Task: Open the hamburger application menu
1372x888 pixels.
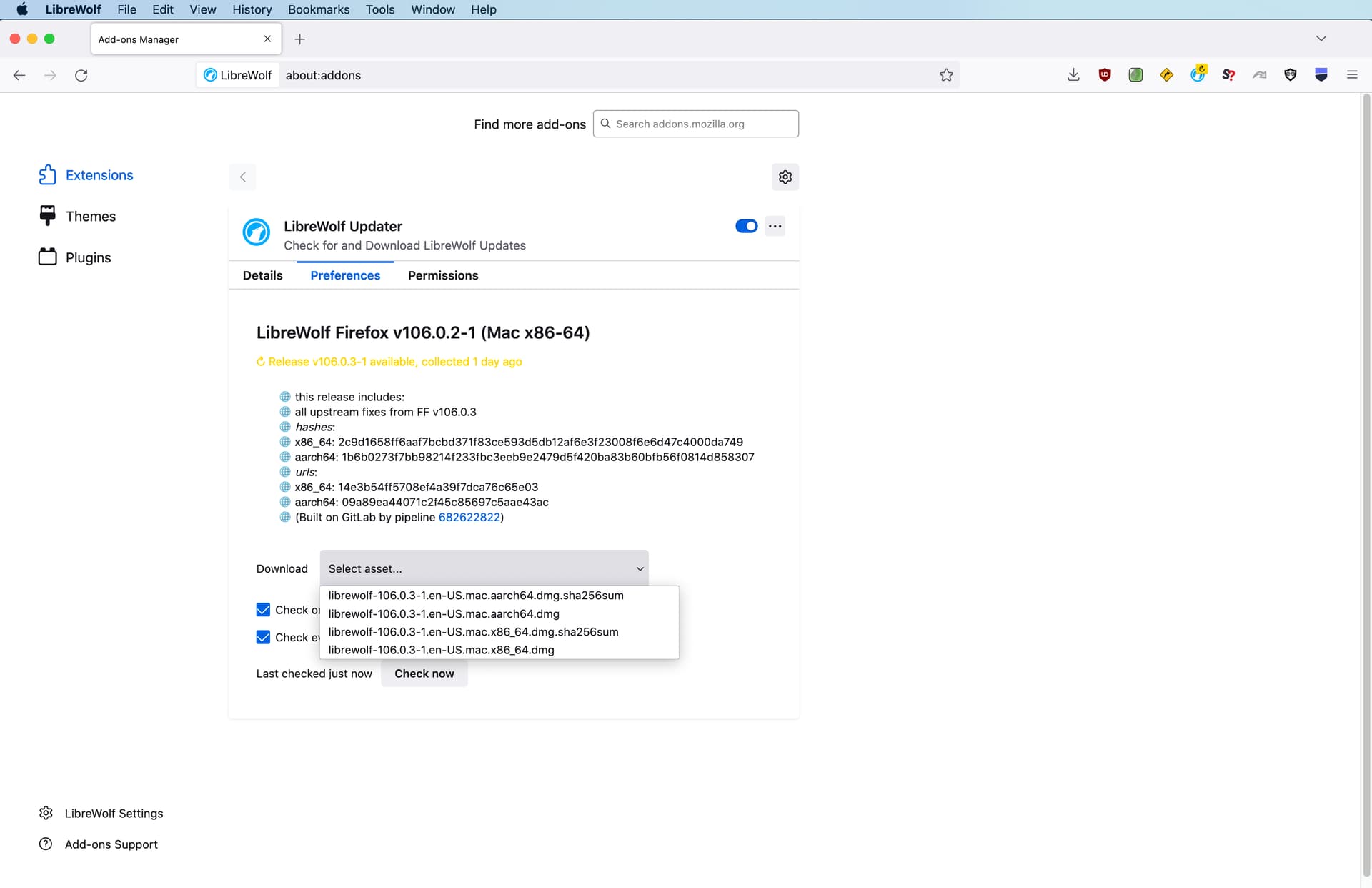Action: tap(1352, 75)
